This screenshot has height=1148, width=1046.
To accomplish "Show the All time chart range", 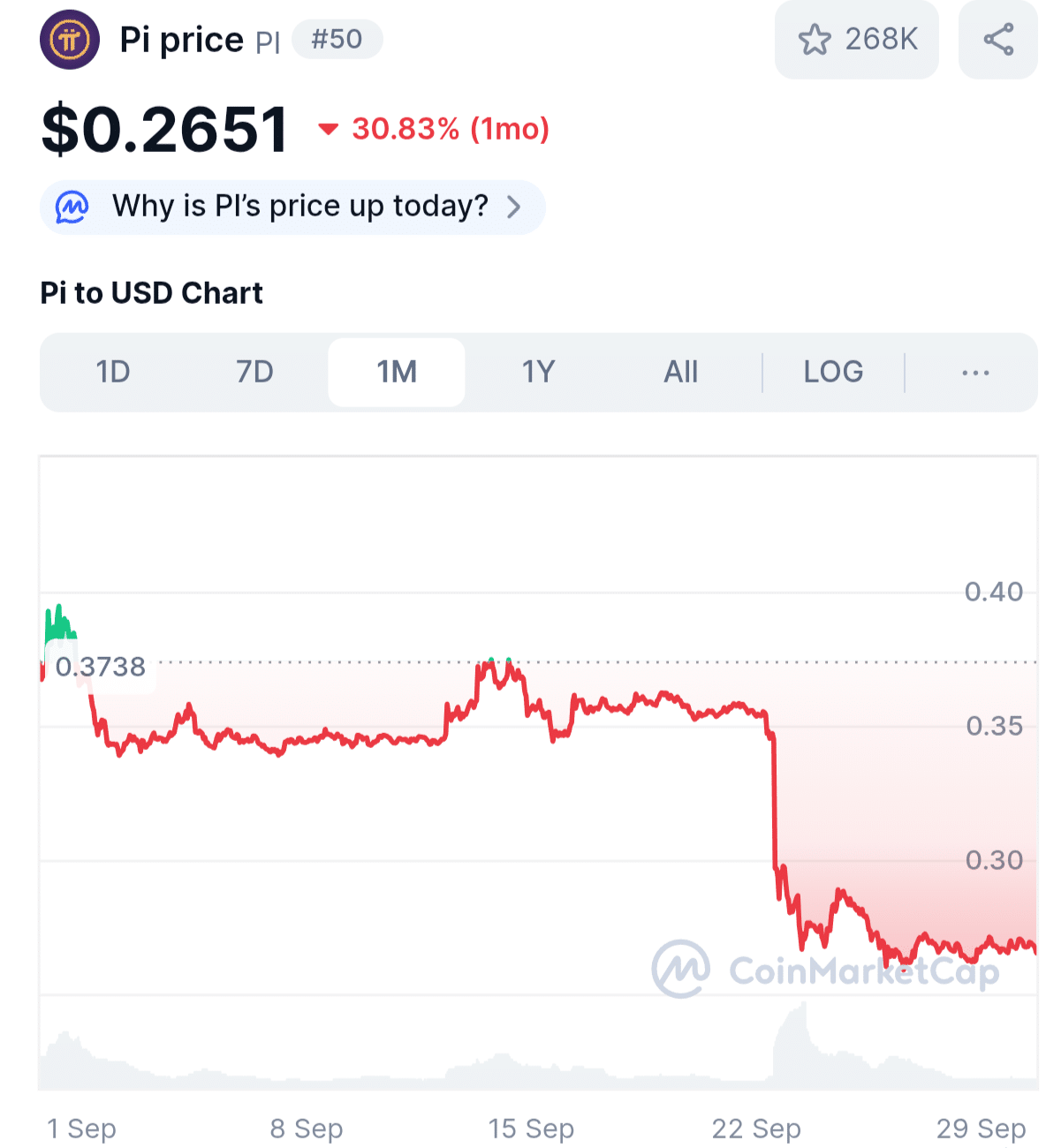I will click(680, 373).
